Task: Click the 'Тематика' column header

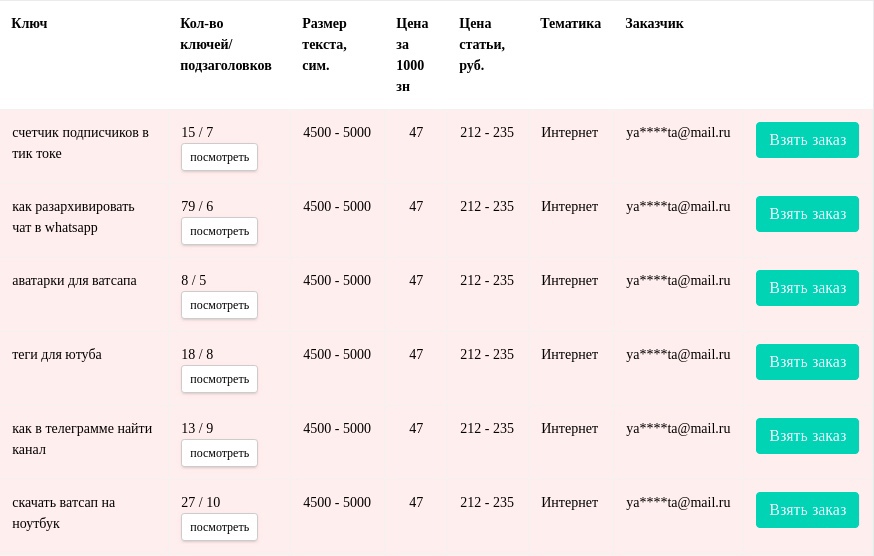Action: tap(570, 23)
